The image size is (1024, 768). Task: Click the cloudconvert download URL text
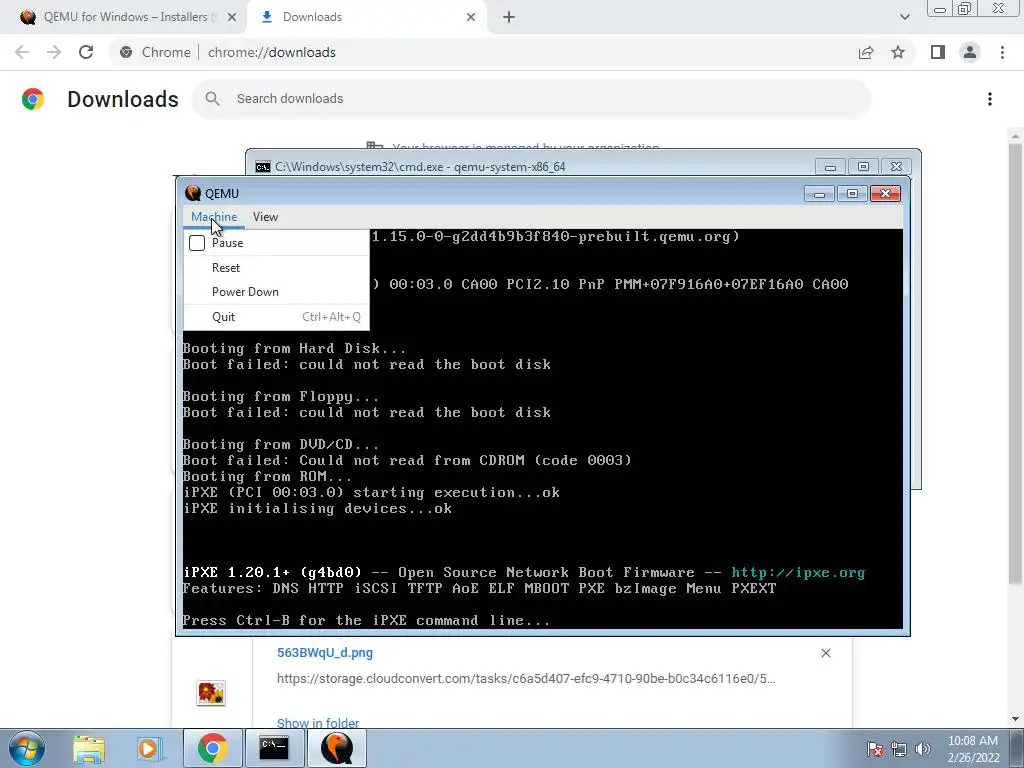526,679
